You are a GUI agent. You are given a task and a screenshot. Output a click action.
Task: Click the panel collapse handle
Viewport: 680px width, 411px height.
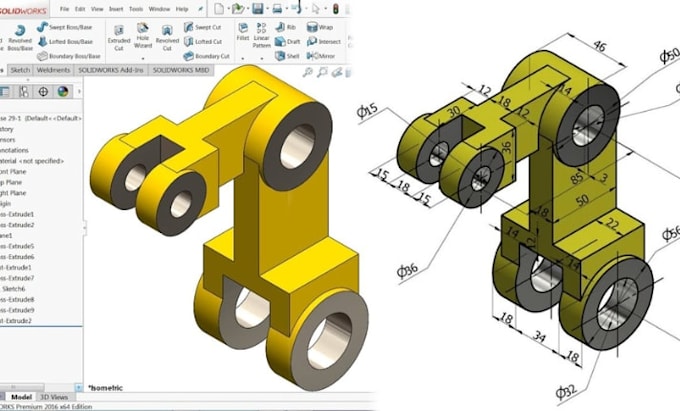[x=84, y=227]
